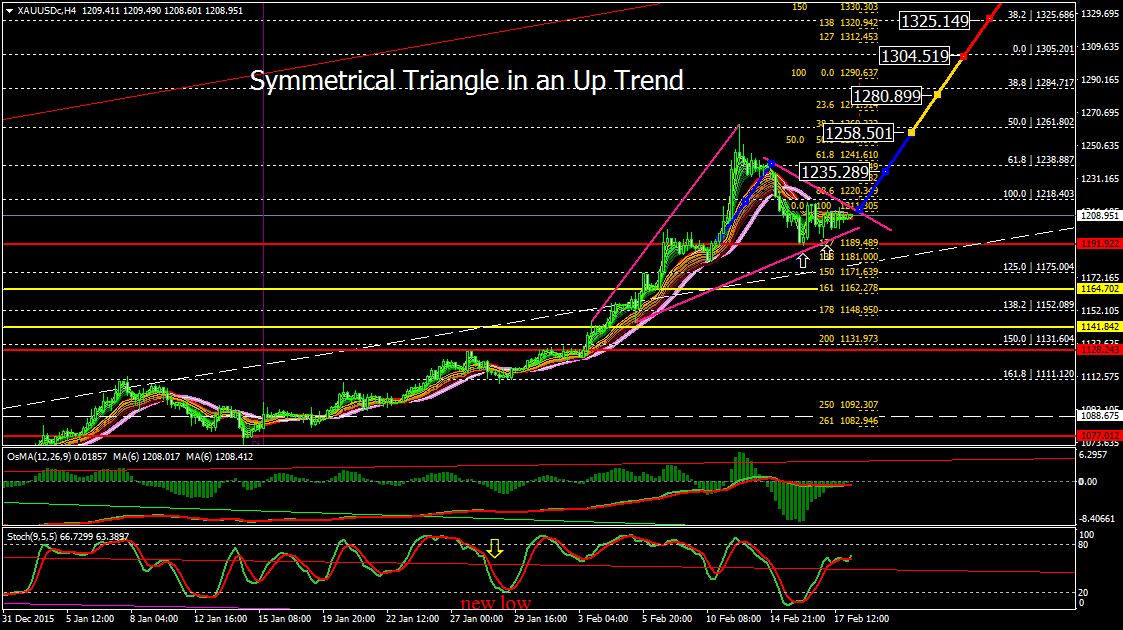Click yellow level label '127 1312.453'
Screen dimensions: 1123x630
(849, 37)
